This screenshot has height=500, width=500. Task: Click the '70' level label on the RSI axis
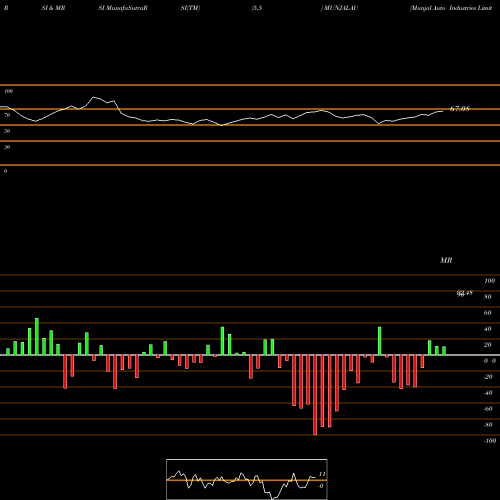pos(7,115)
